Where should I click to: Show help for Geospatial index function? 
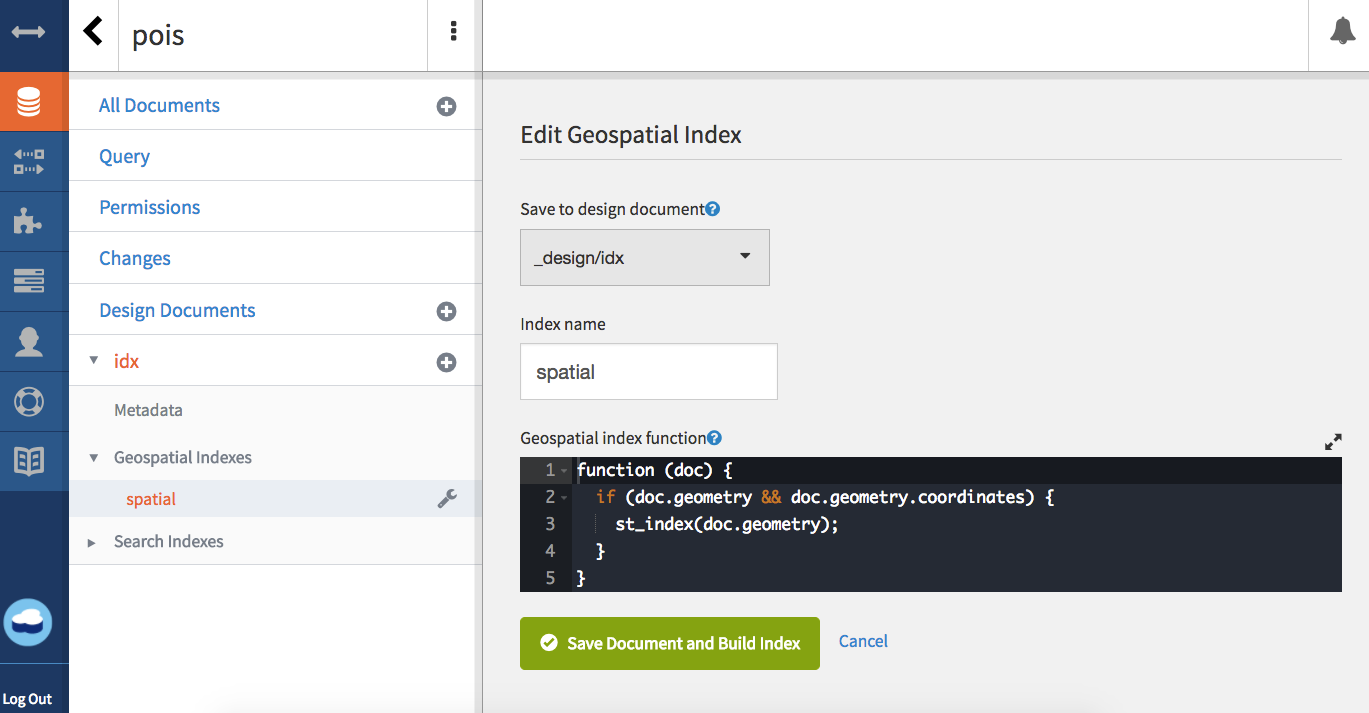714,438
